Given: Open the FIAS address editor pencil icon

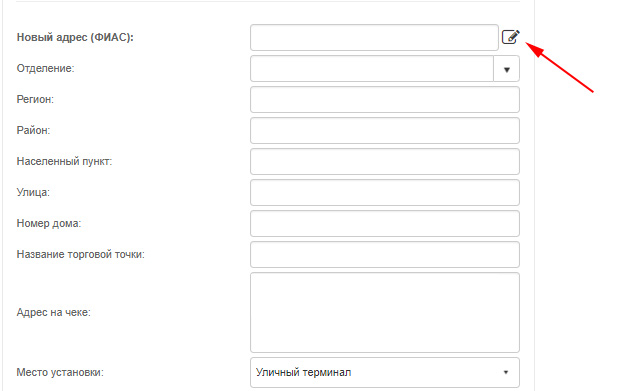Looking at the screenshot, I should (511, 37).
